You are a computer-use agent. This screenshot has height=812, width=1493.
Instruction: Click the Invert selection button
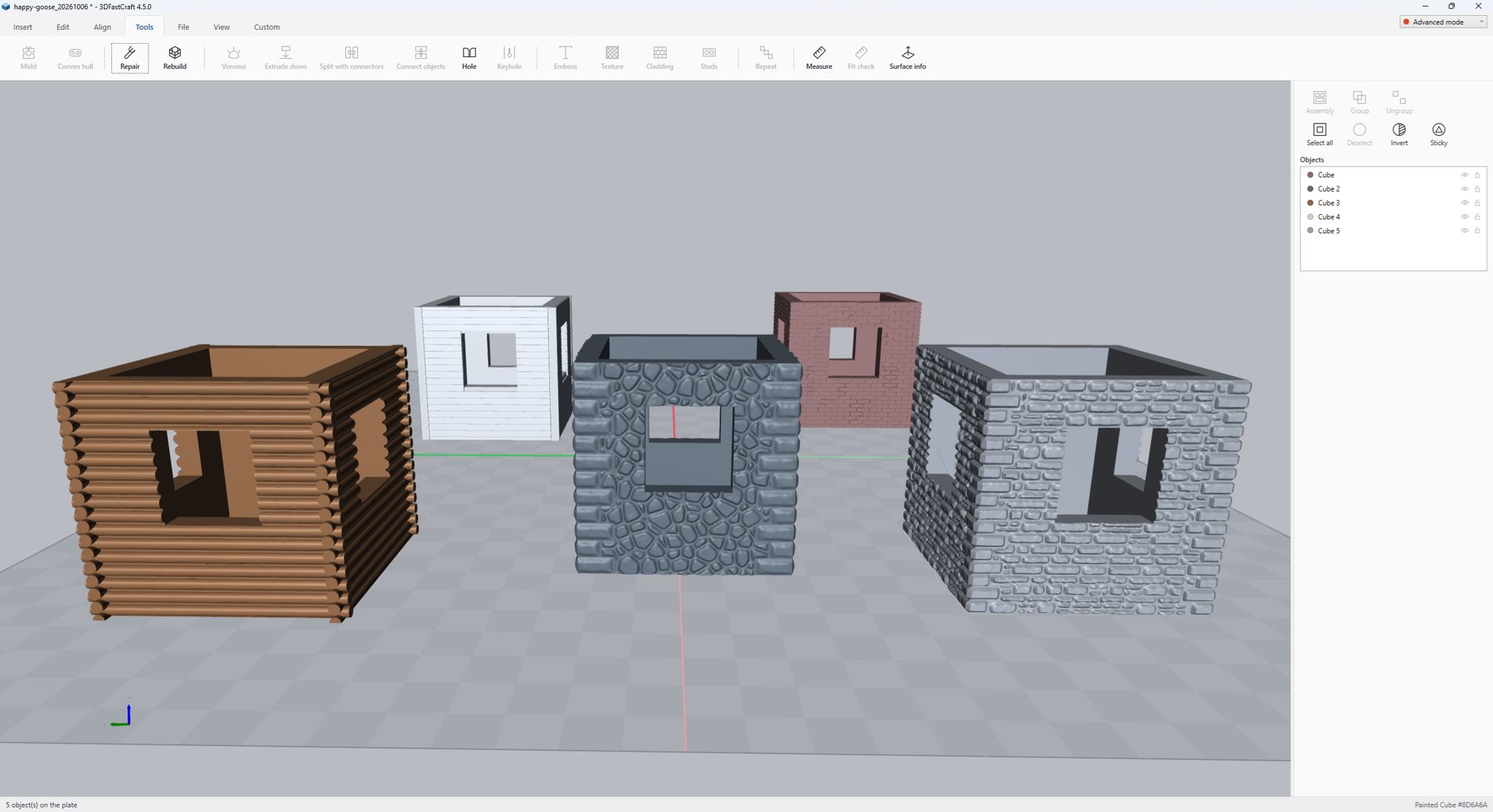pyautogui.click(x=1399, y=134)
